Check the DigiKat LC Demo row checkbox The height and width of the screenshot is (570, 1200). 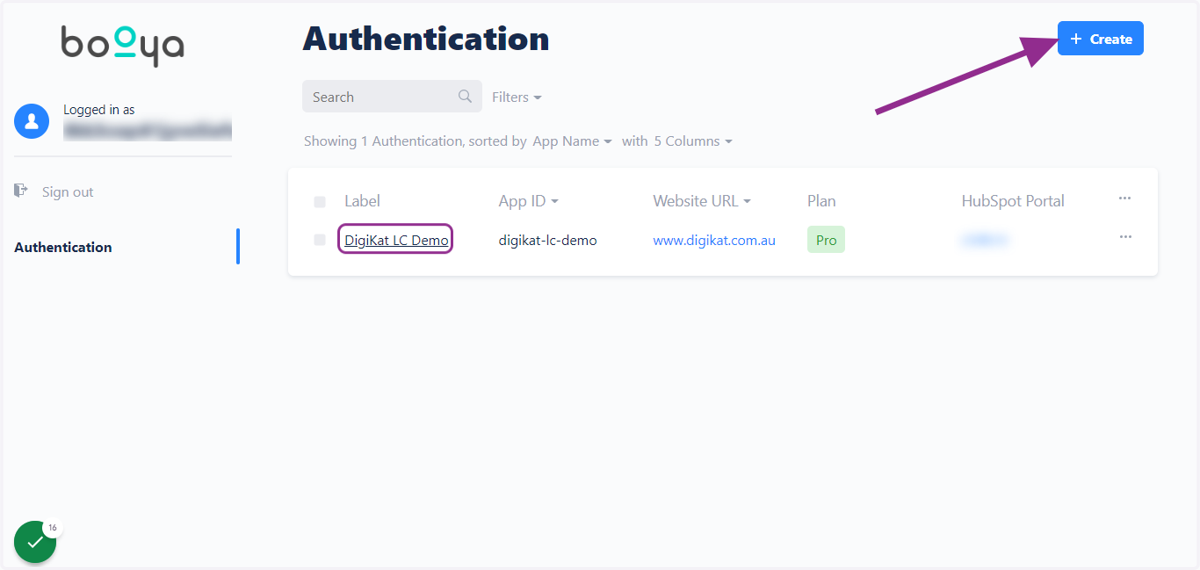point(320,240)
